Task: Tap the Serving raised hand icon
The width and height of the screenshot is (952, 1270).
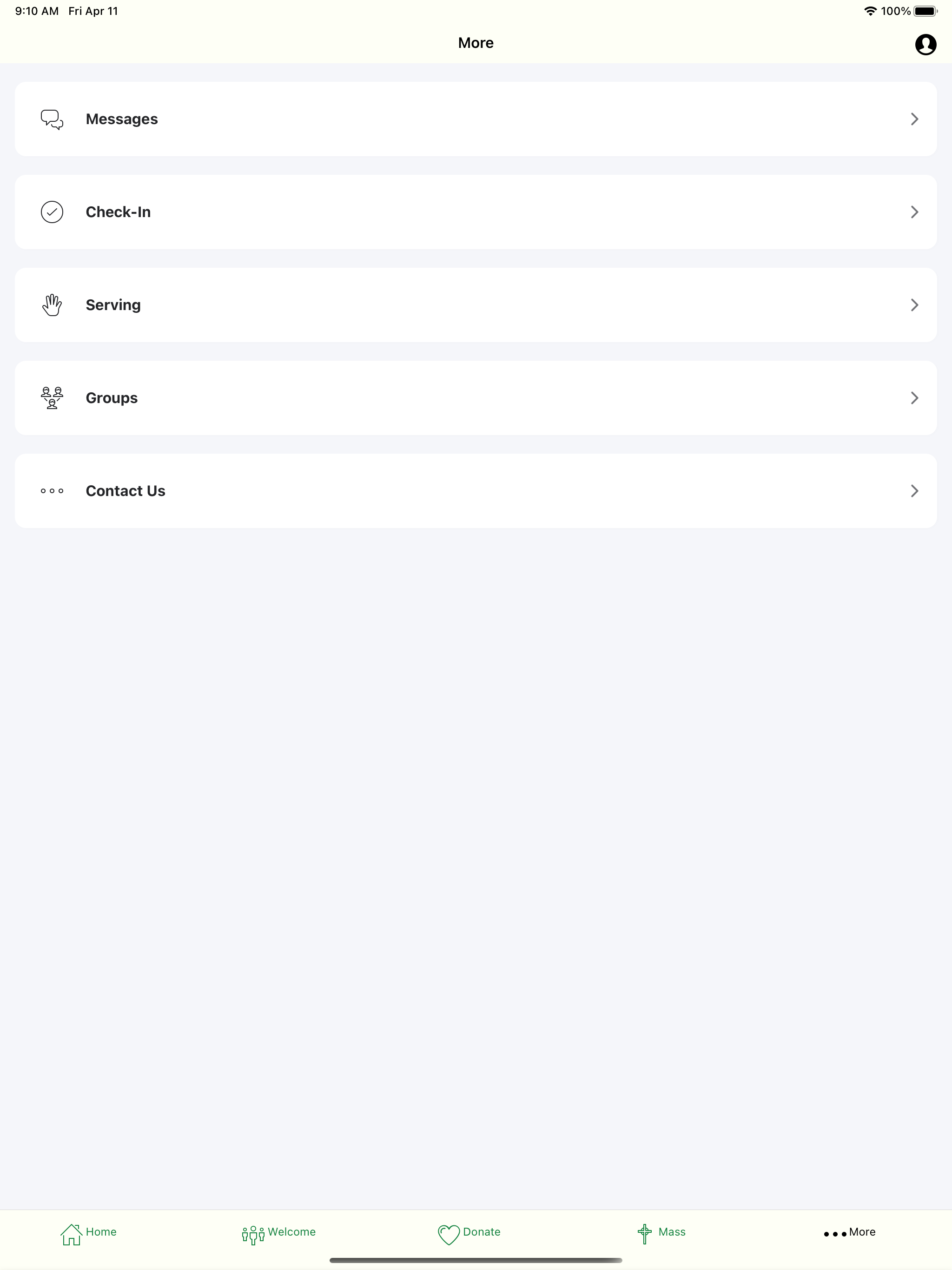Action: tap(52, 305)
